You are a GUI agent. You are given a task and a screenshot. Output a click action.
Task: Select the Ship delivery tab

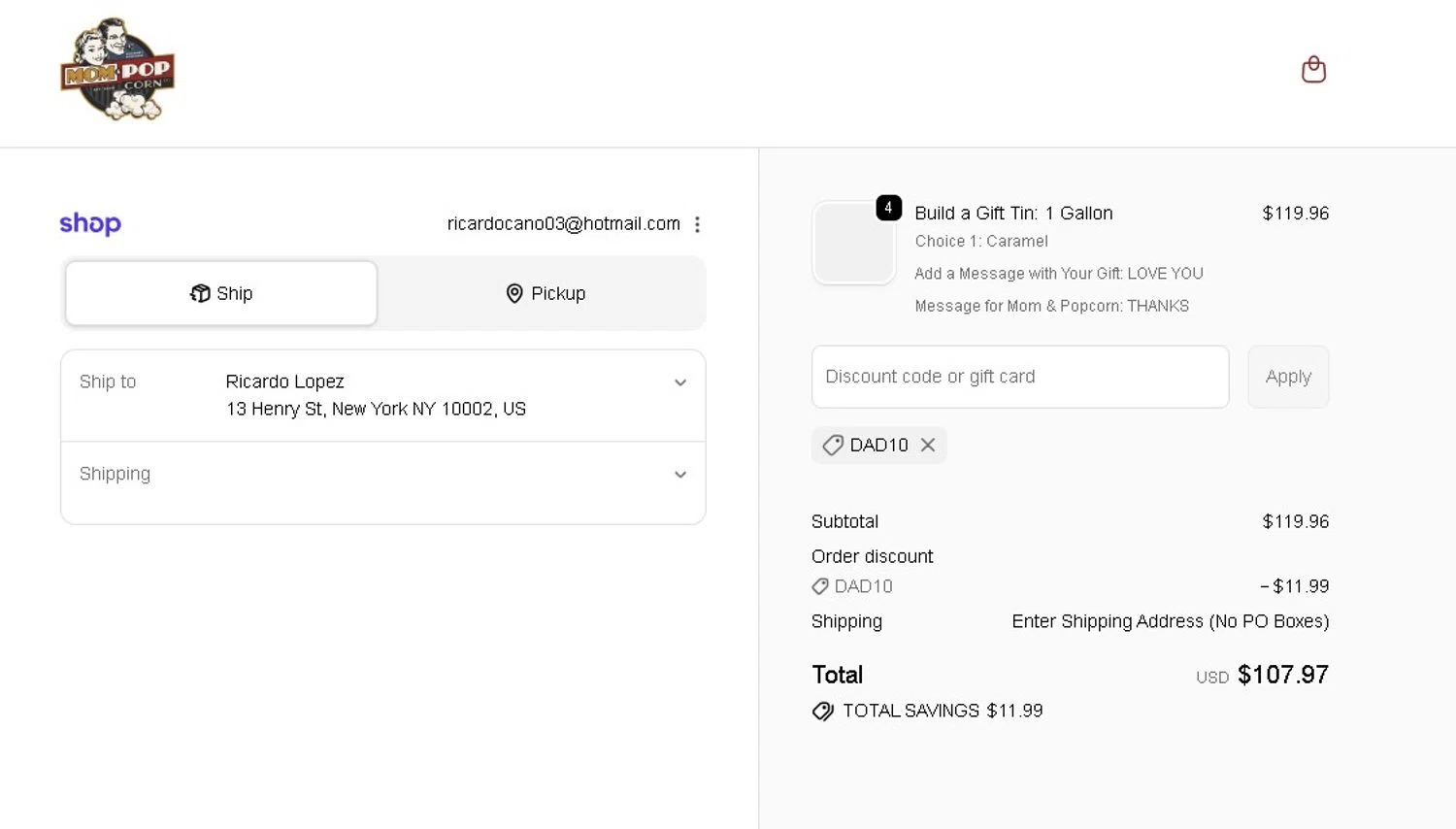point(221,293)
